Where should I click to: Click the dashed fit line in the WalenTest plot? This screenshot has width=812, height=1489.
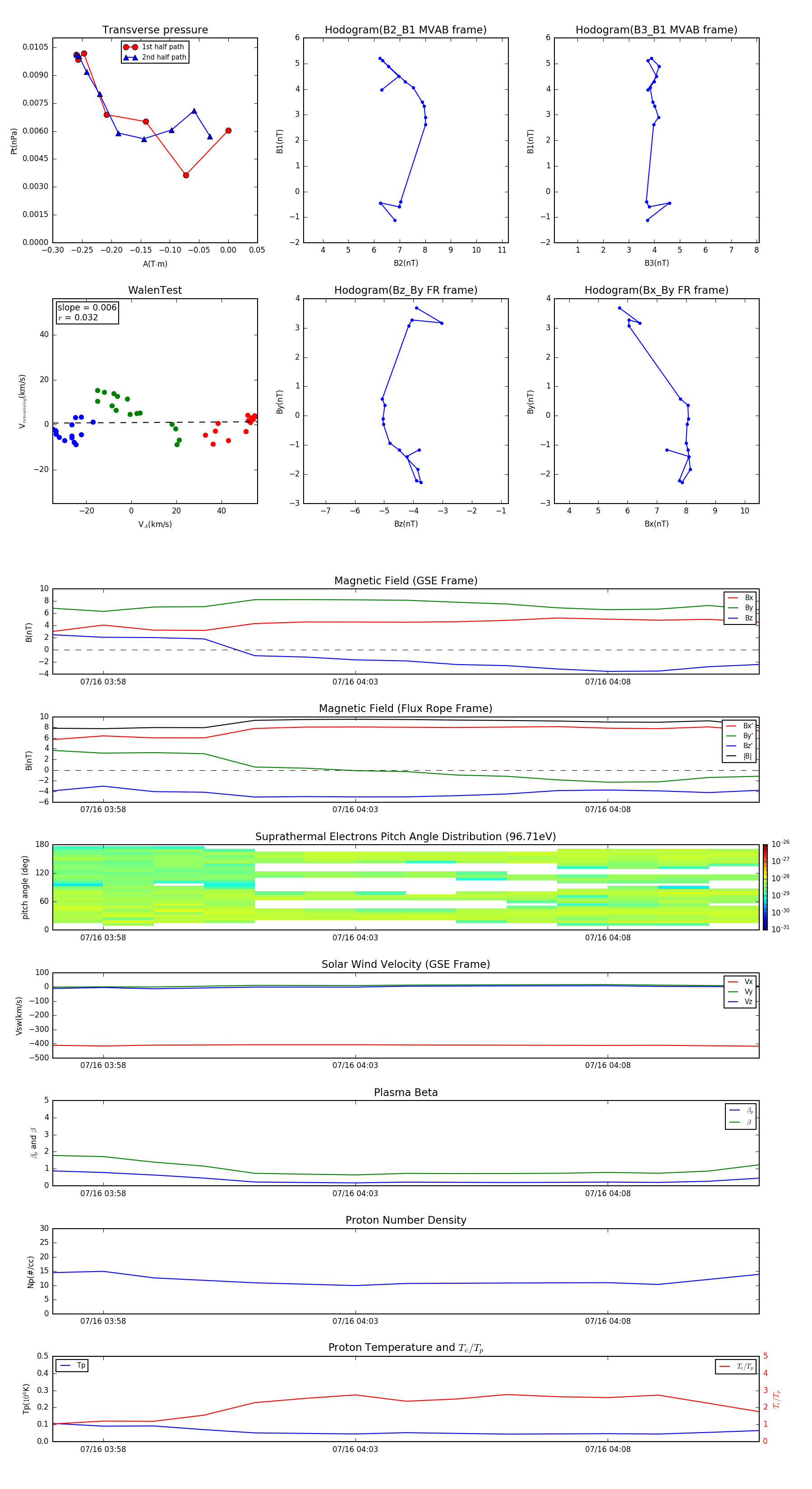coord(155,422)
